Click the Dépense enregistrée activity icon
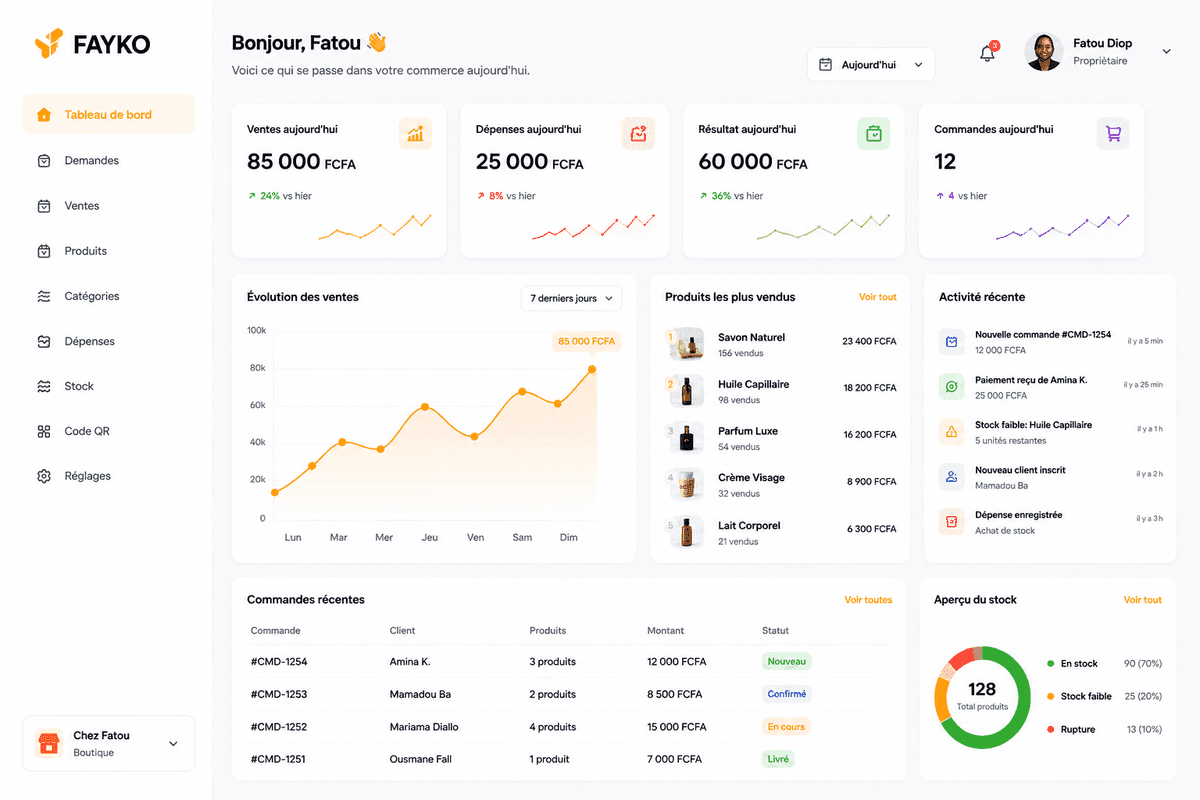The height and width of the screenshot is (800, 1200). coord(951,522)
